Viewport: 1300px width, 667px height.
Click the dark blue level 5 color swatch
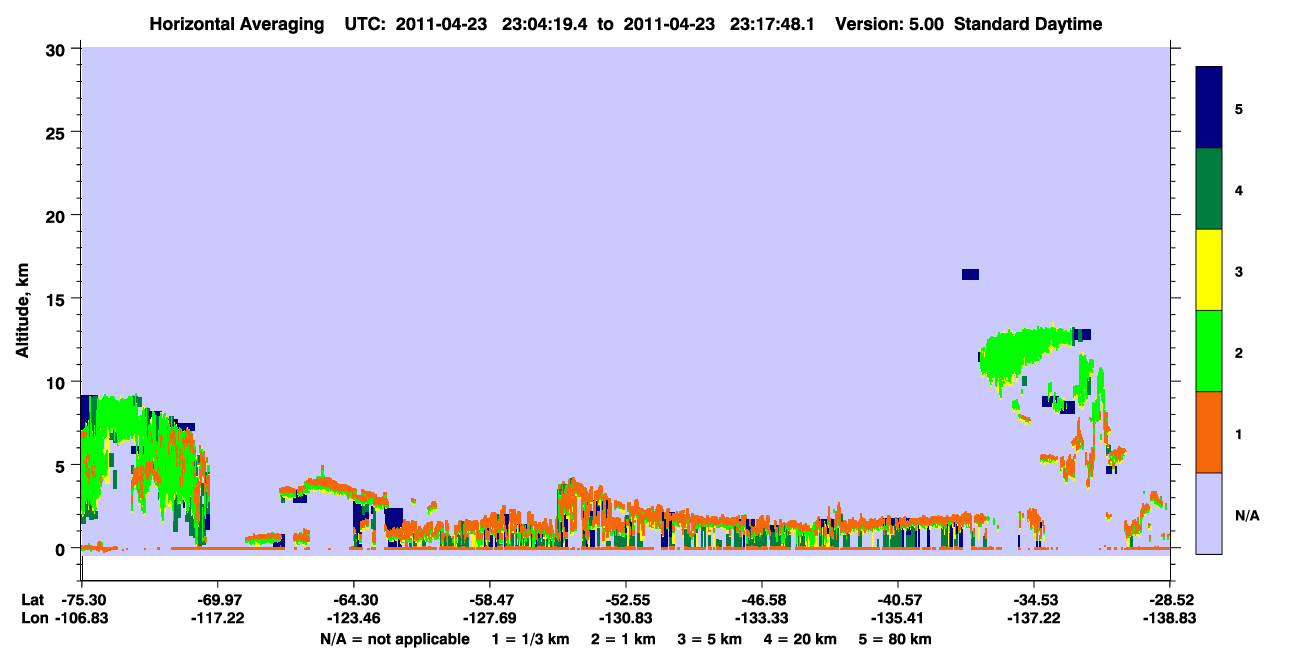(1209, 107)
